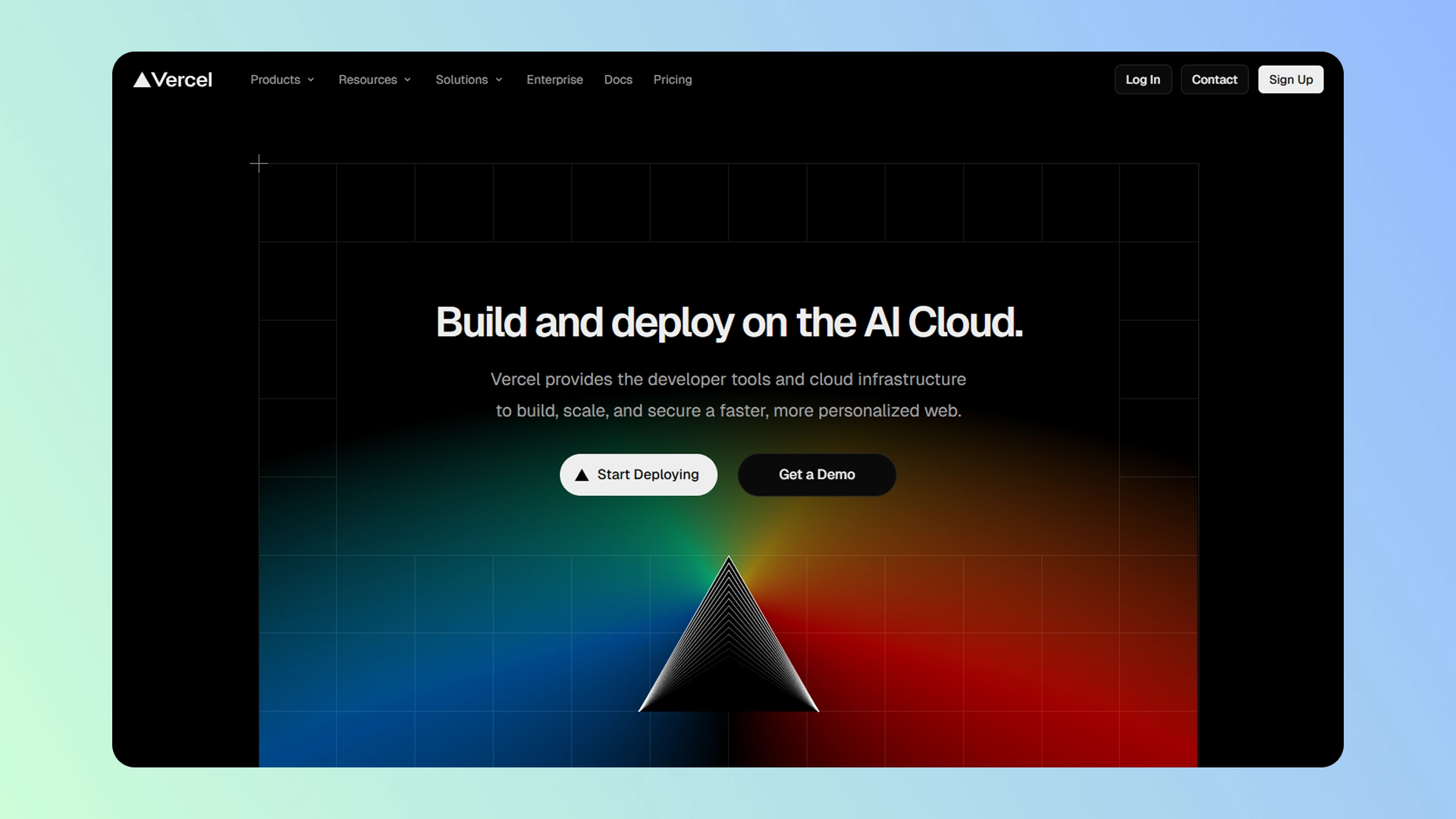Open the Solutions menu label

point(461,80)
